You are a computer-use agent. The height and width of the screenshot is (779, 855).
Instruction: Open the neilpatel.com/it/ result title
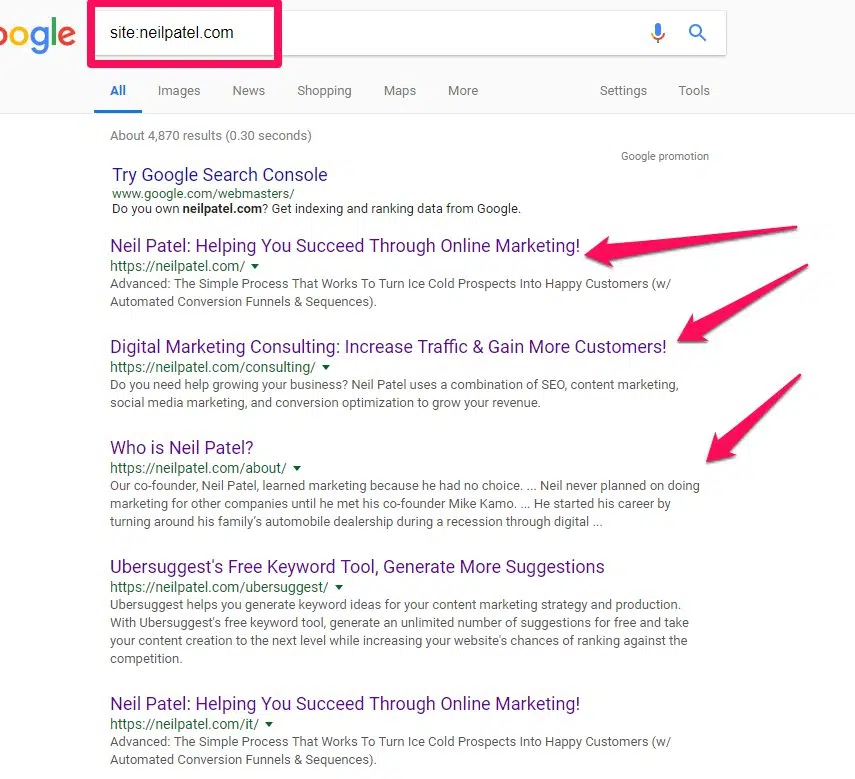(x=345, y=704)
